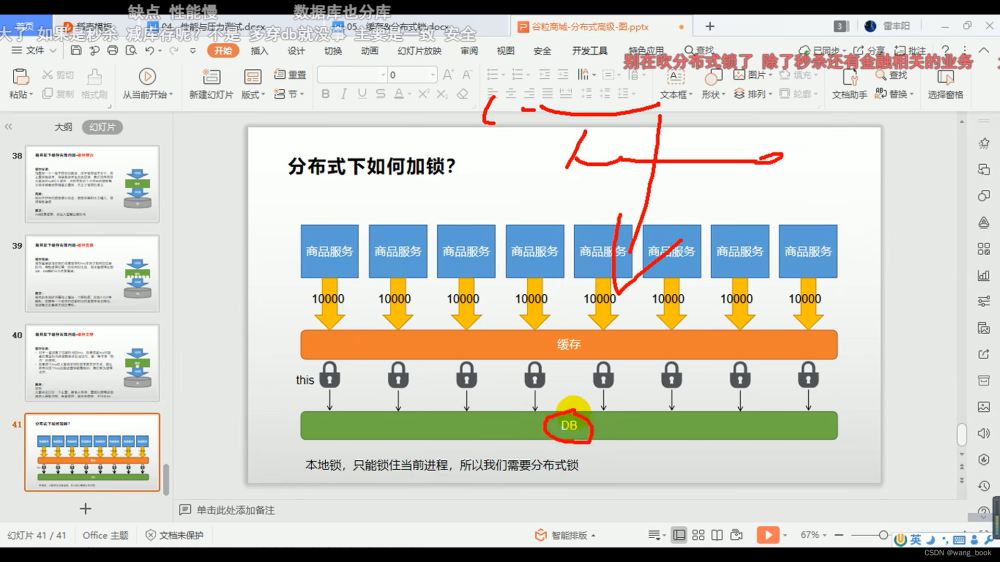This screenshot has width=1000, height=562.
Task: Open the 67% zoom level dropdown
Action: click(814, 535)
